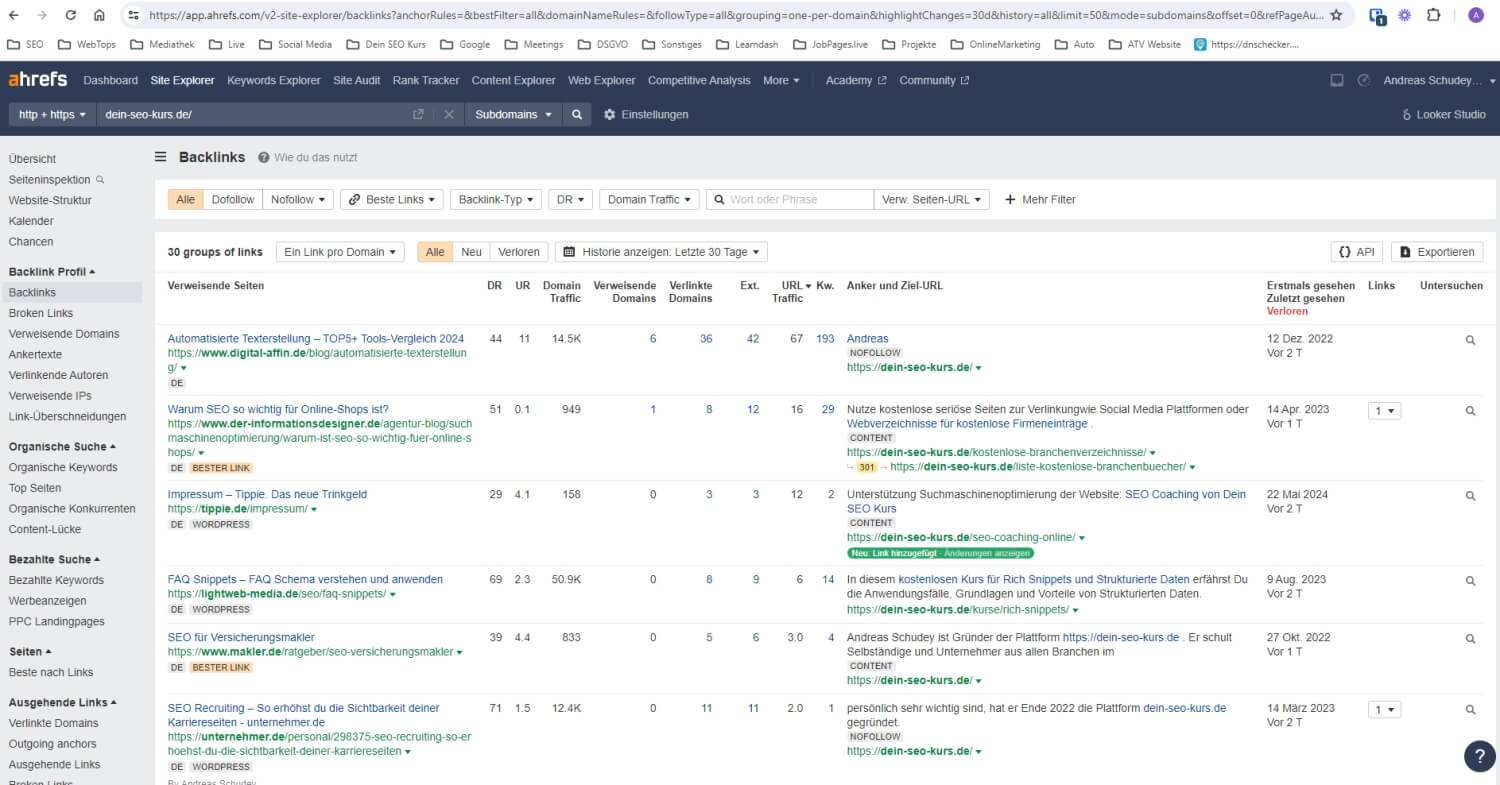Open Verweisende Domains in the sidebar
1500x785 pixels.
pyautogui.click(x=64, y=334)
